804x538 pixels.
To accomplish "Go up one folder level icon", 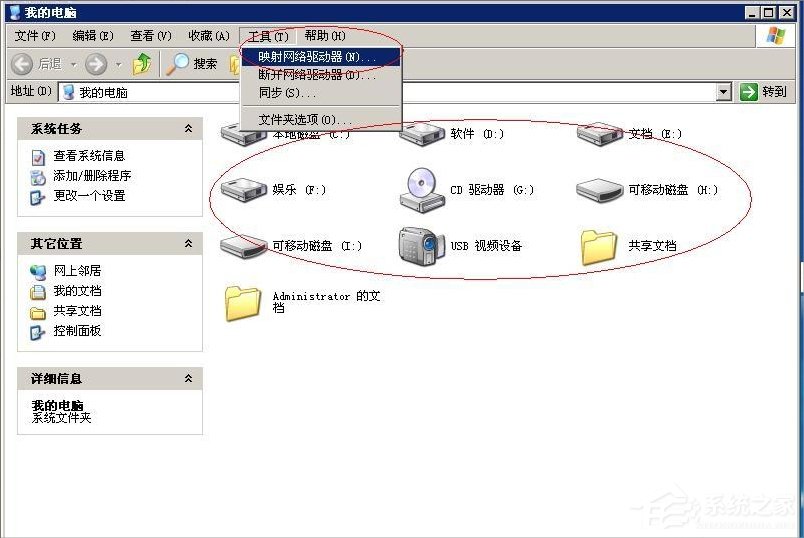I will click(142, 64).
